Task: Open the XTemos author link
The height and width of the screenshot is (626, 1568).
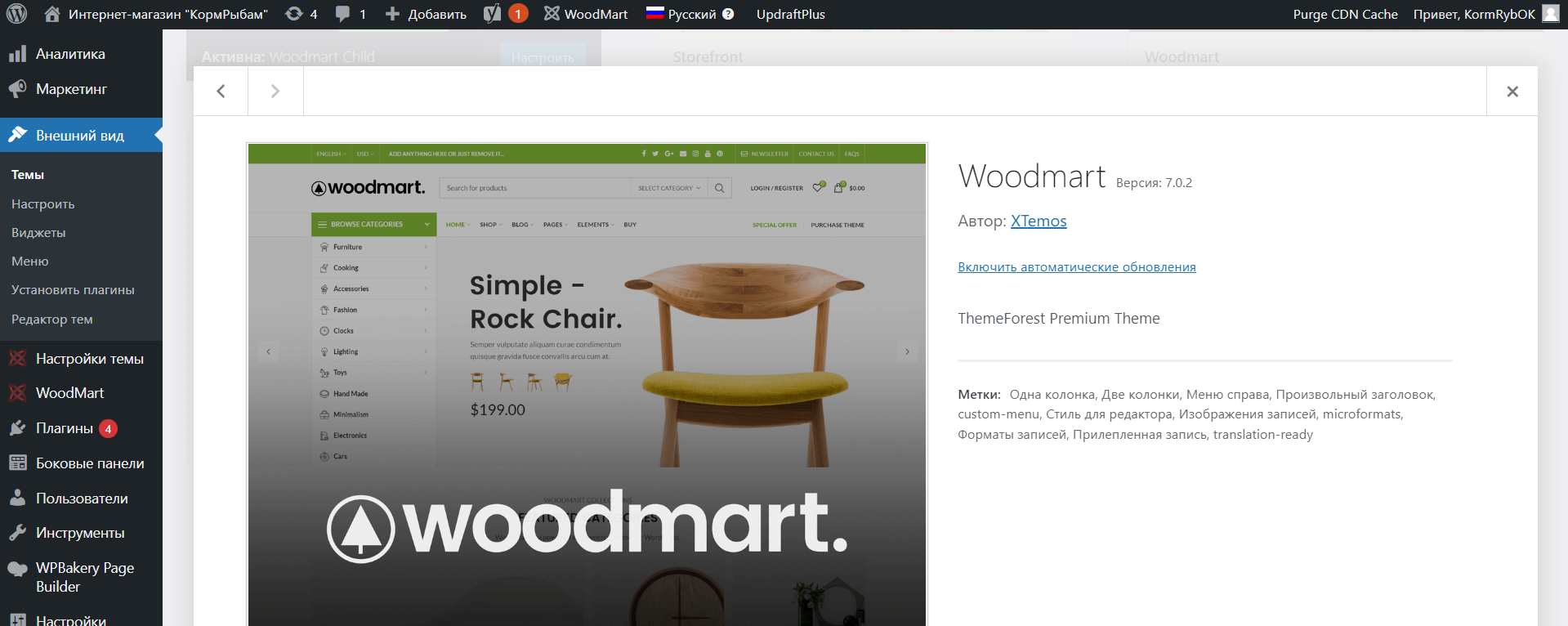Action: click(x=1039, y=221)
